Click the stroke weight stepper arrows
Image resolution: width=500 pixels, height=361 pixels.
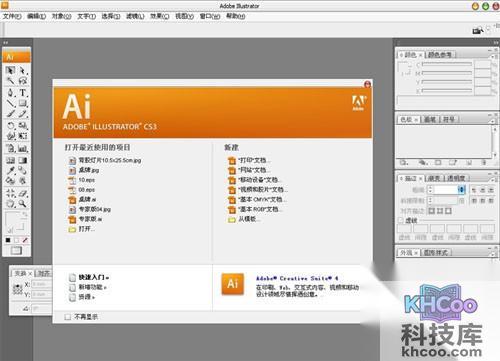(430, 190)
